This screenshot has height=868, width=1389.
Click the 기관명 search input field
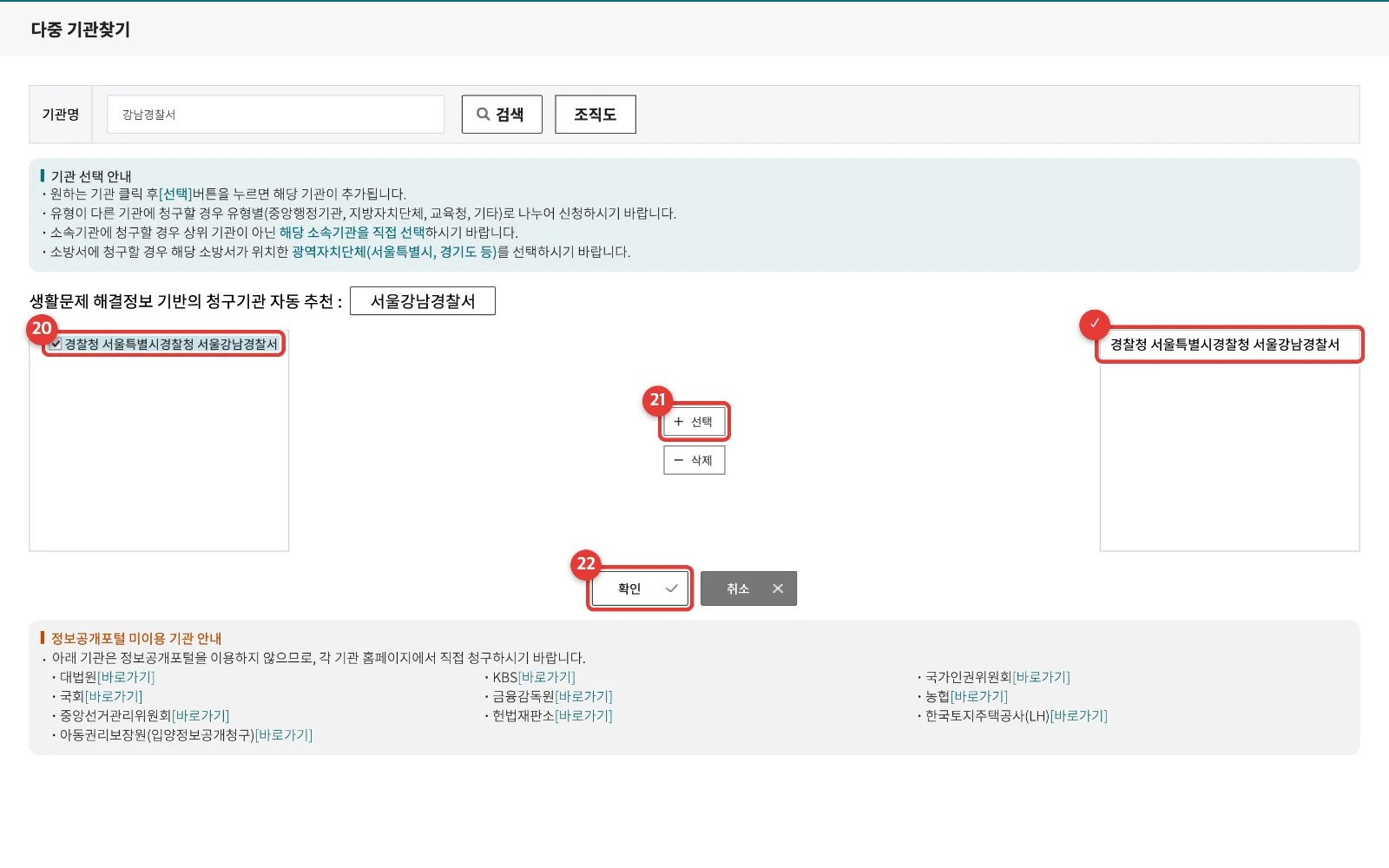point(275,115)
